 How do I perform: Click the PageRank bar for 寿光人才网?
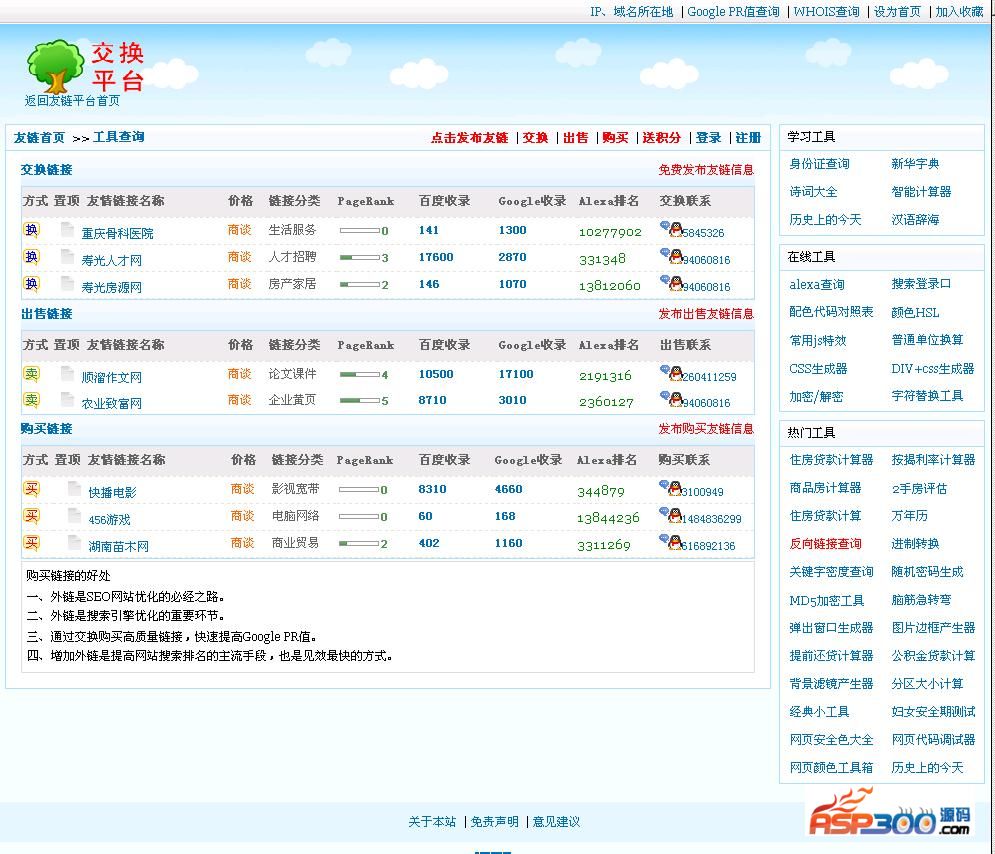tap(360, 258)
